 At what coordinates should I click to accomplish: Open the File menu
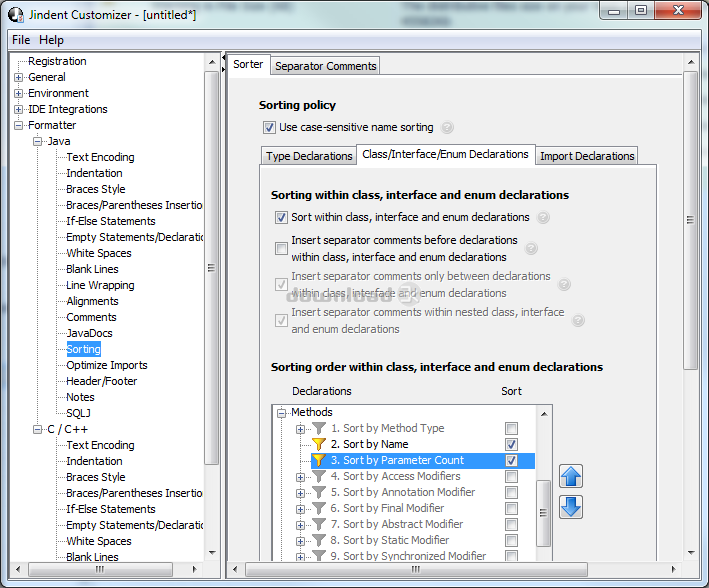click(21, 40)
